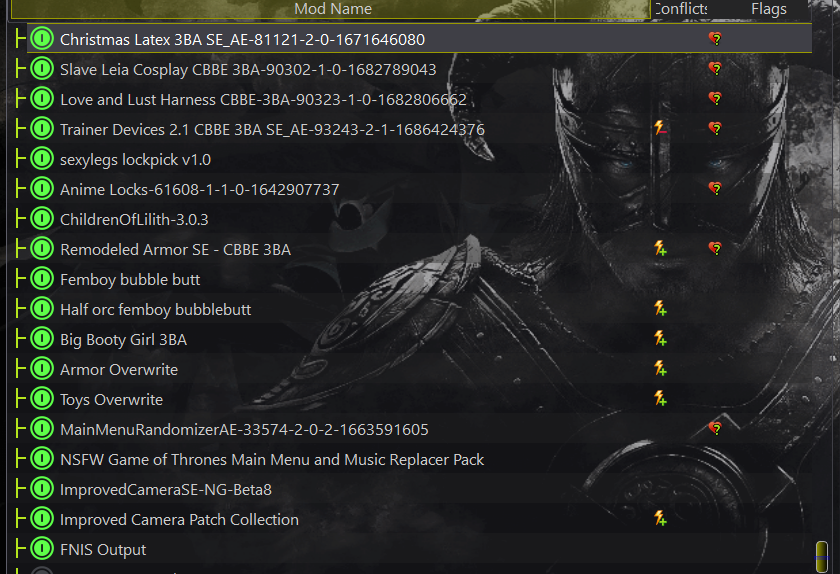The height and width of the screenshot is (574, 840).
Task: Disable the NSFW Game of Thrones Main Menu mod
Action: click(x=42, y=459)
